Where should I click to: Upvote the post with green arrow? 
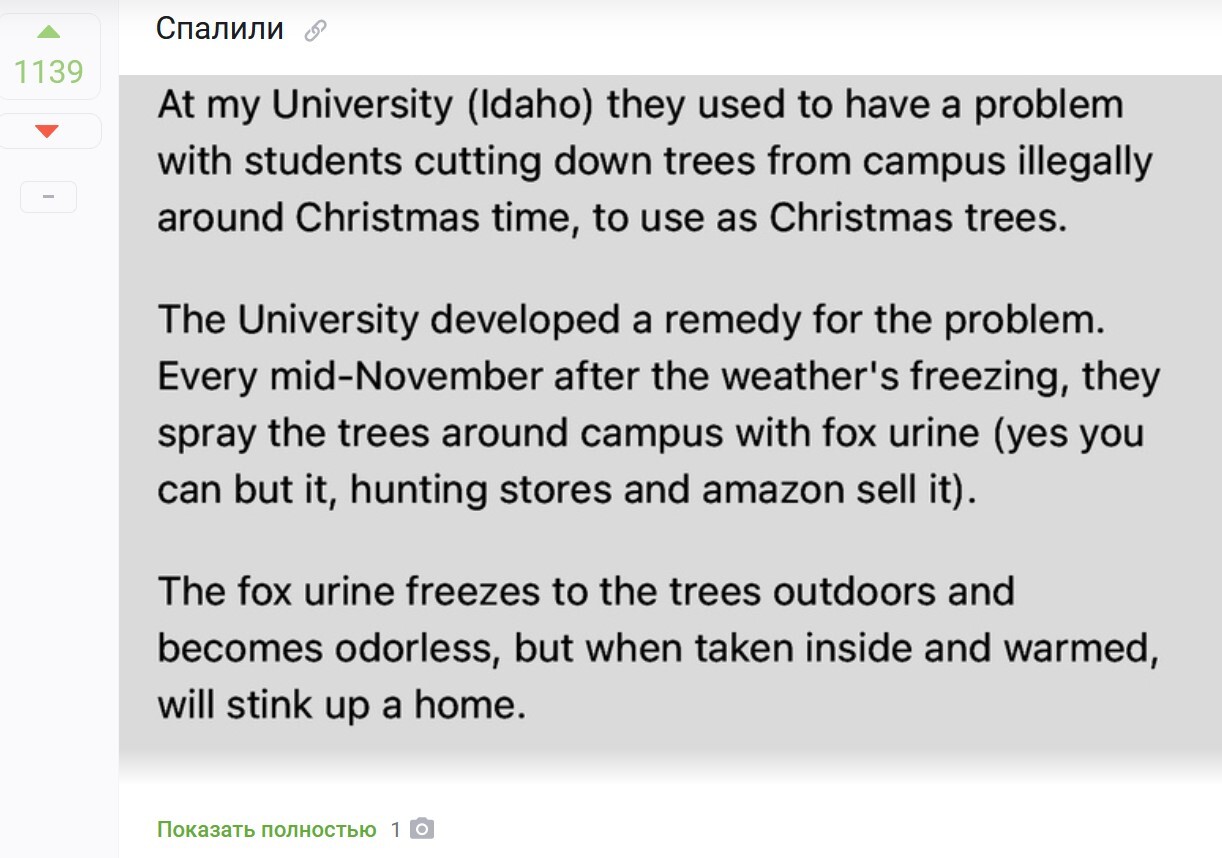click(48, 32)
